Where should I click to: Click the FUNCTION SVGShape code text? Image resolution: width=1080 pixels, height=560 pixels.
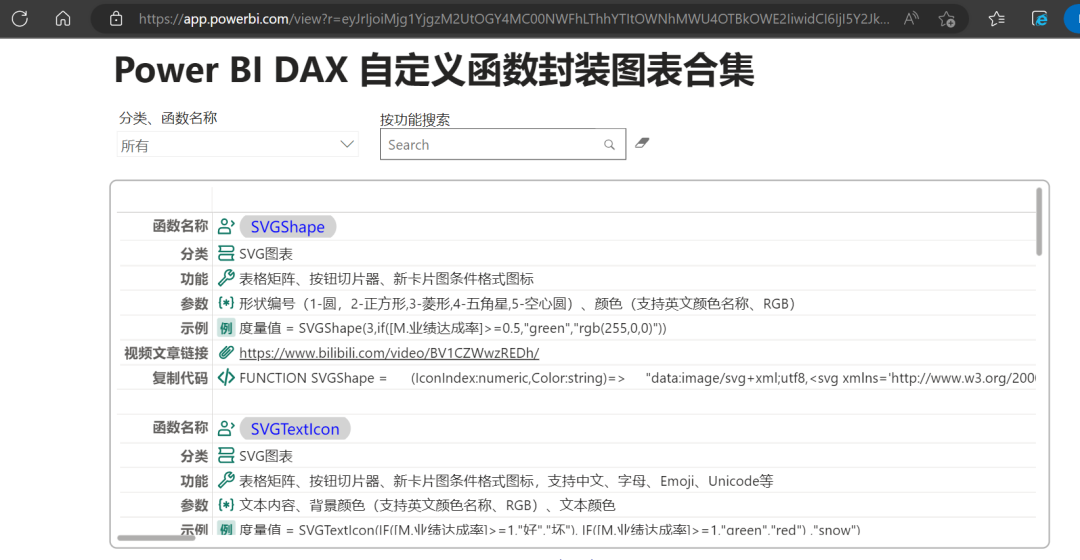click(x=637, y=378)
